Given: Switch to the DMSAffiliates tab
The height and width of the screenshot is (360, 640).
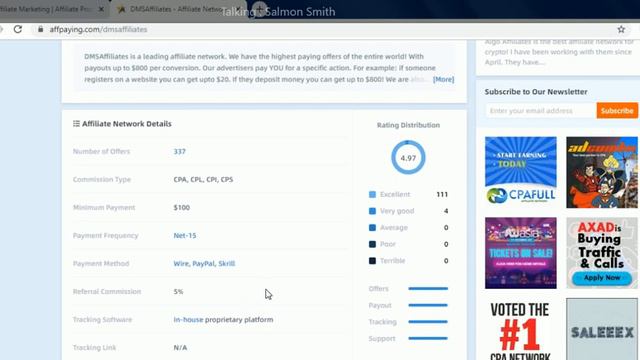Looking at the screenshot, I should [176, 9].
